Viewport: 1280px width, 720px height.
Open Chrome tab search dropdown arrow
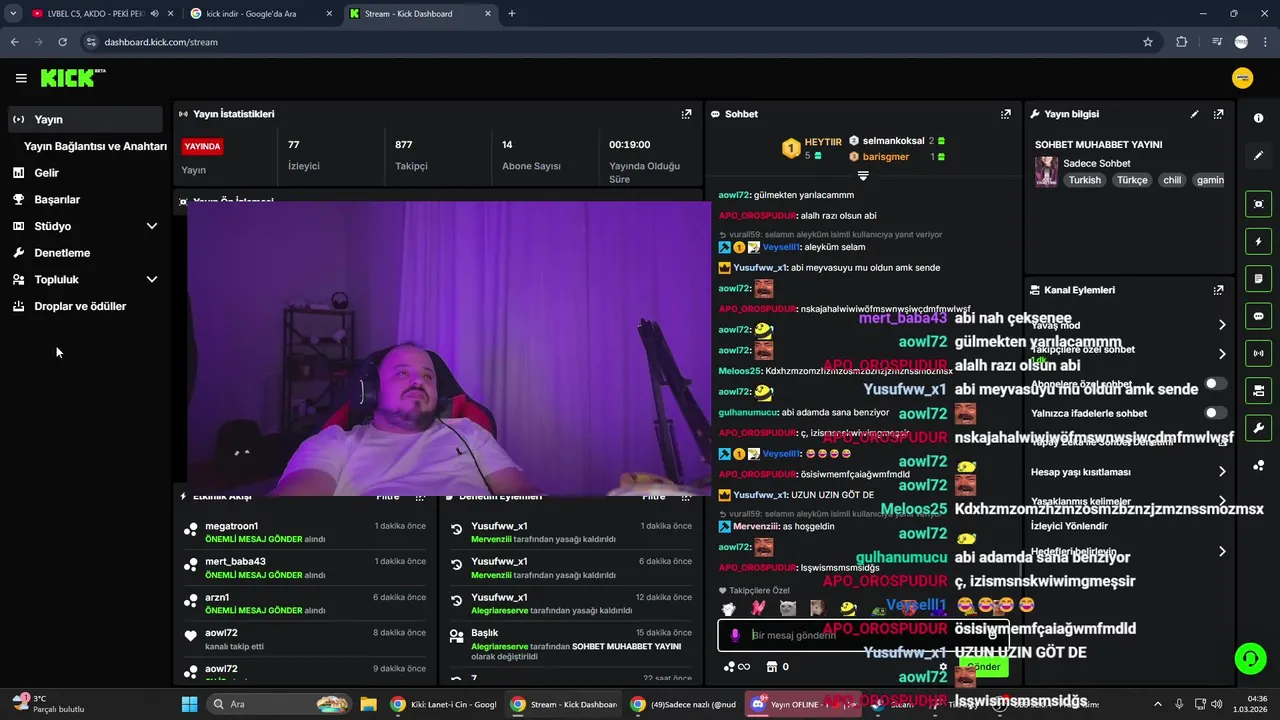coord(13,14)
